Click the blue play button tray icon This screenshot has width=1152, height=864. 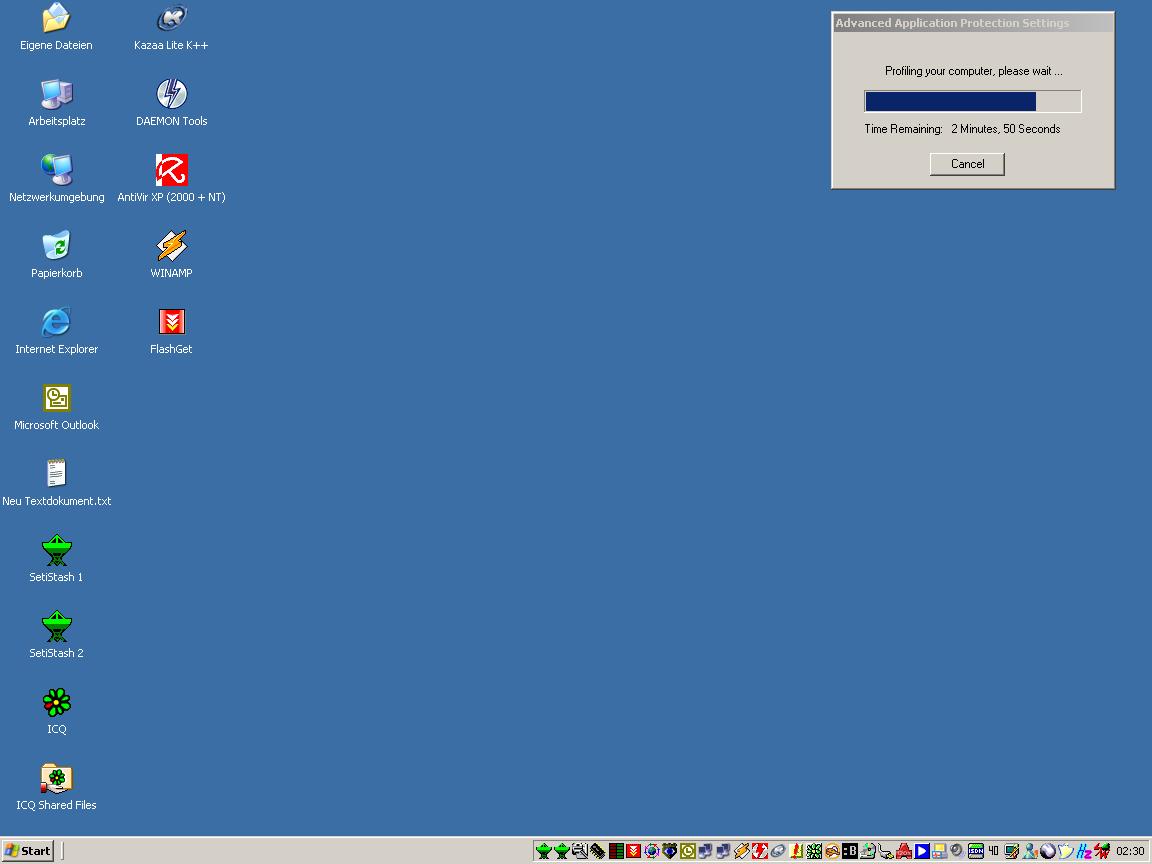pos(922,851)
